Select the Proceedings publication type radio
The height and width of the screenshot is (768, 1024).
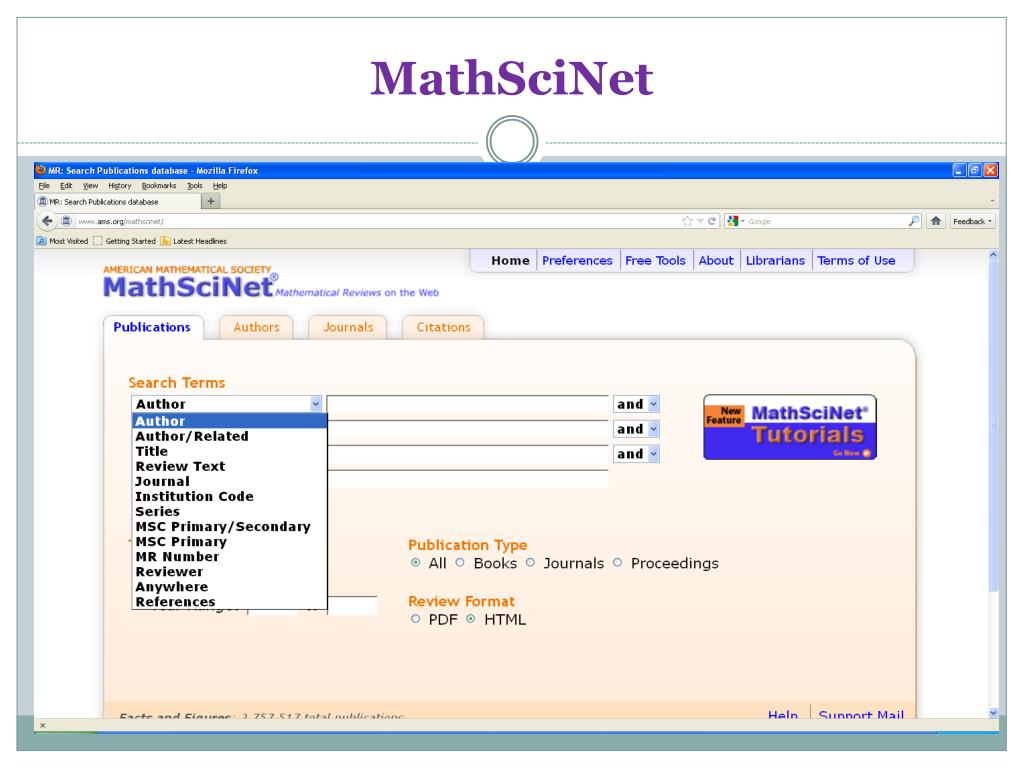tap(618, 562)
